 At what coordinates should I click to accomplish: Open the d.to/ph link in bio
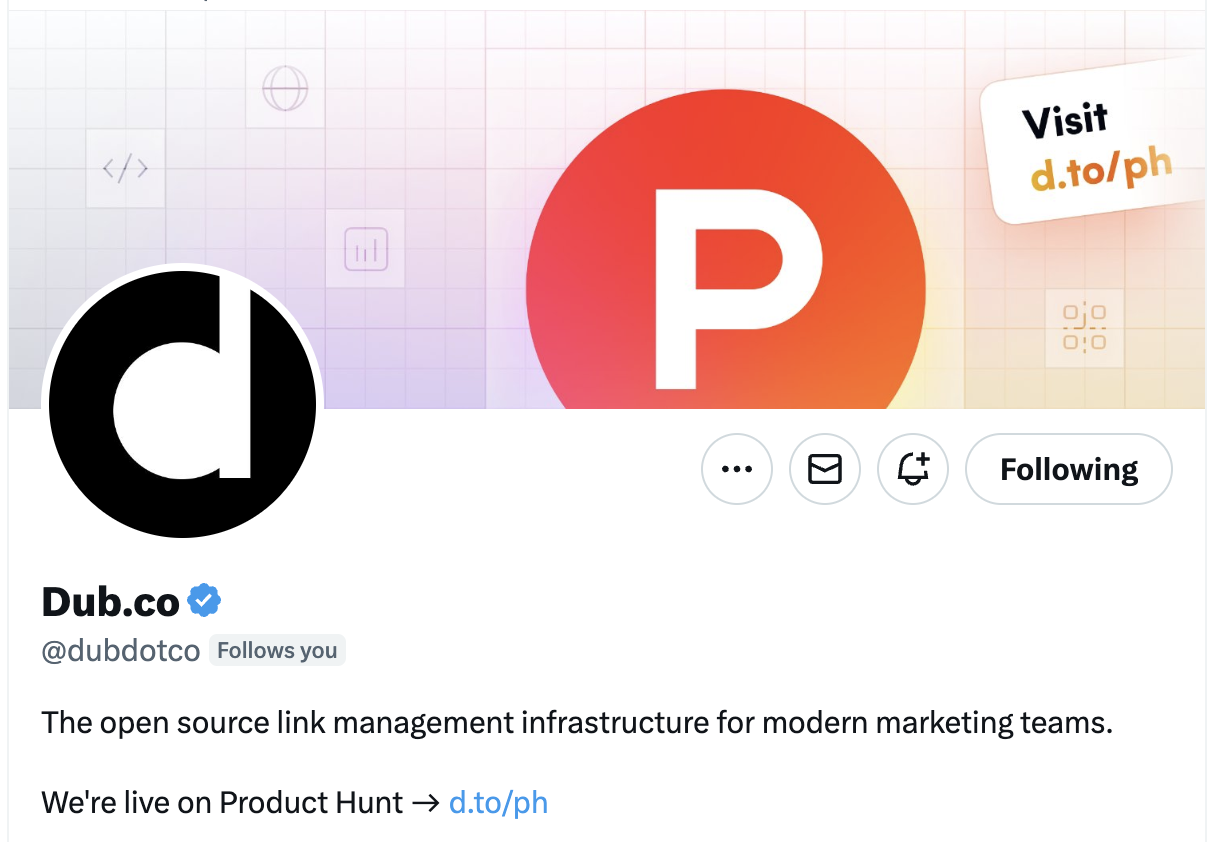pyautogui.click(x=498, y=802)
